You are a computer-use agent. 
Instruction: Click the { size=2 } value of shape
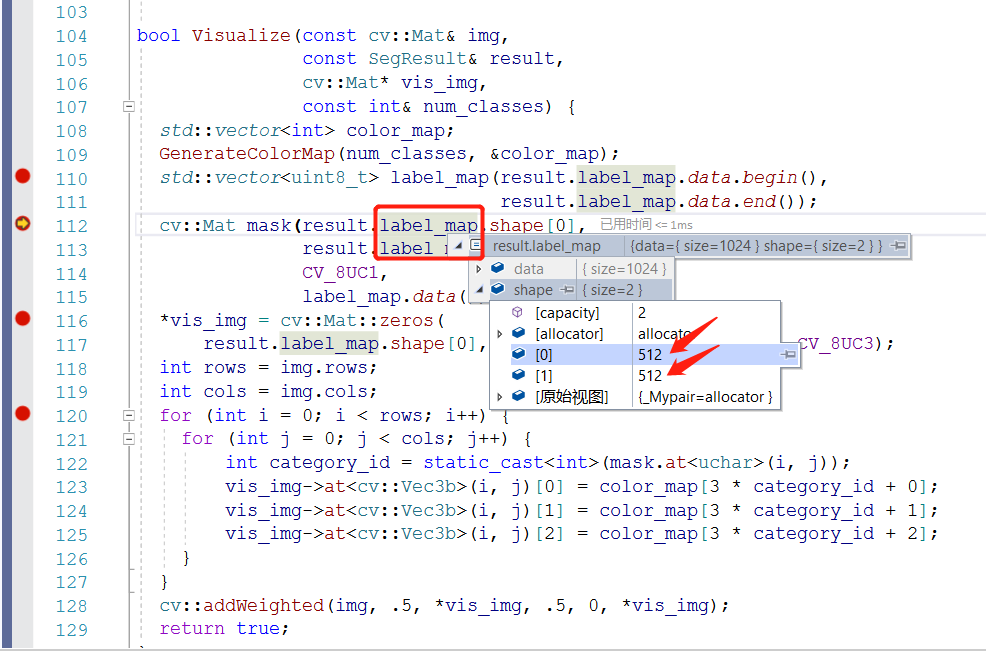612,290
